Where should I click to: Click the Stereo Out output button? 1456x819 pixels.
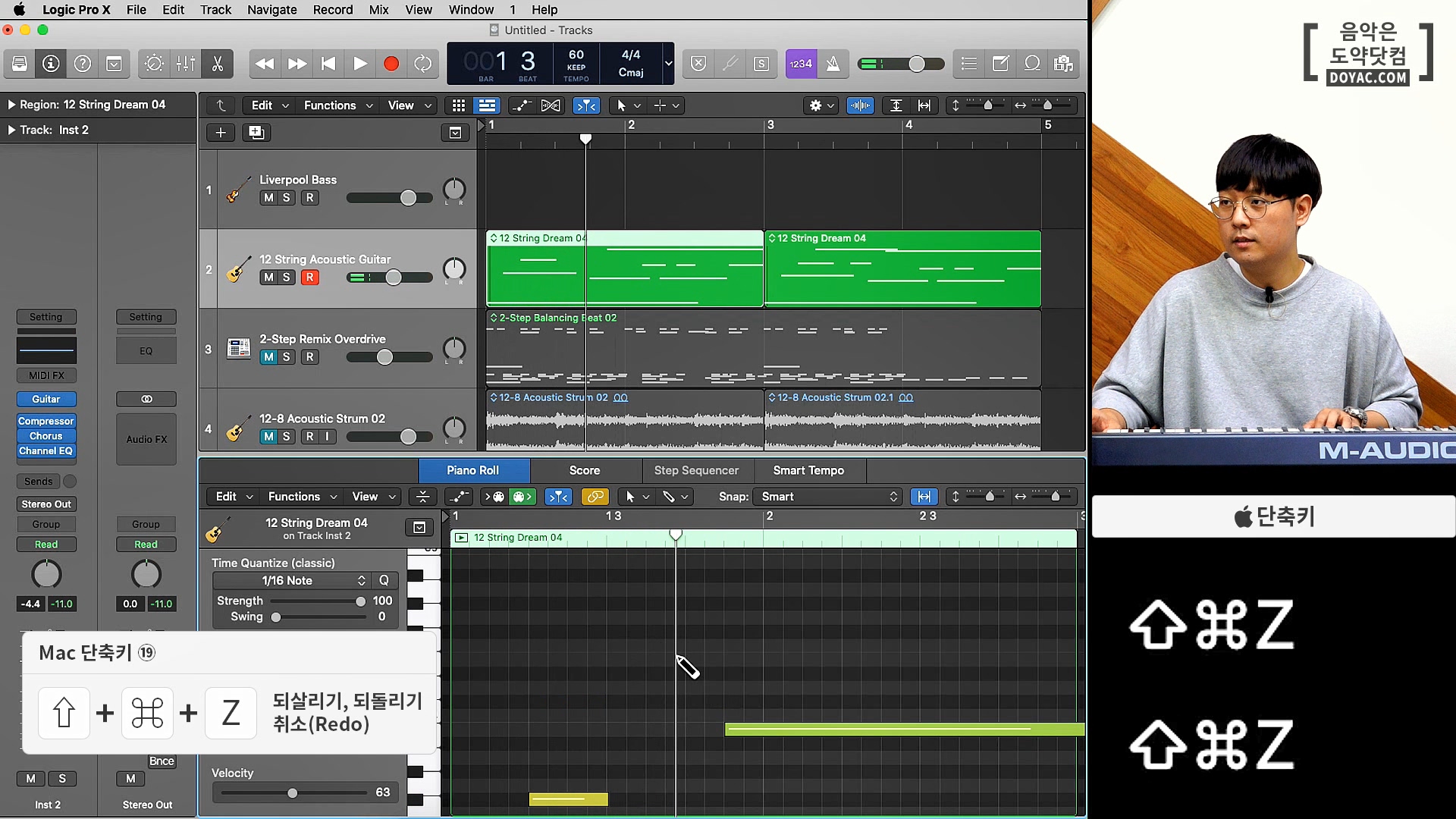tap(46, 504)
